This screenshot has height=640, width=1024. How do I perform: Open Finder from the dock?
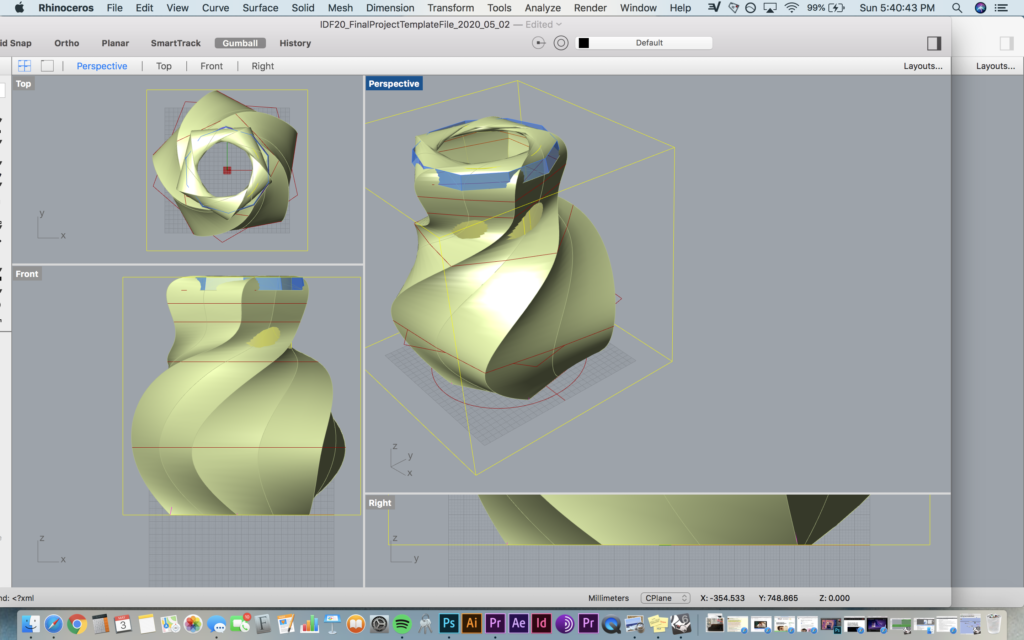pyautogui.click(x=30, y=624)
